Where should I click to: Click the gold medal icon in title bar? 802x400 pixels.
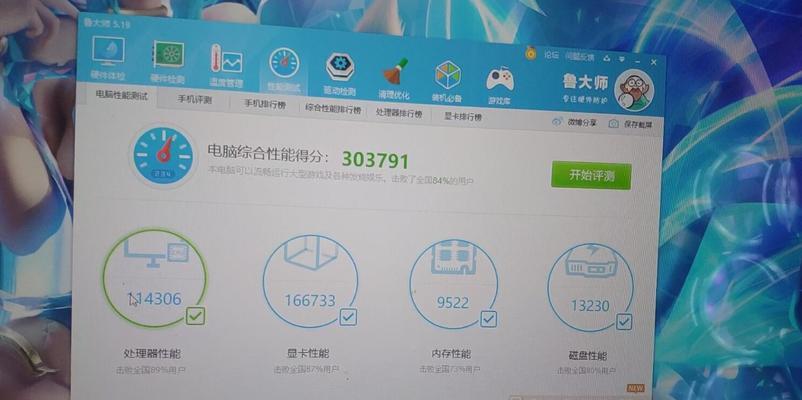(531, 53)
